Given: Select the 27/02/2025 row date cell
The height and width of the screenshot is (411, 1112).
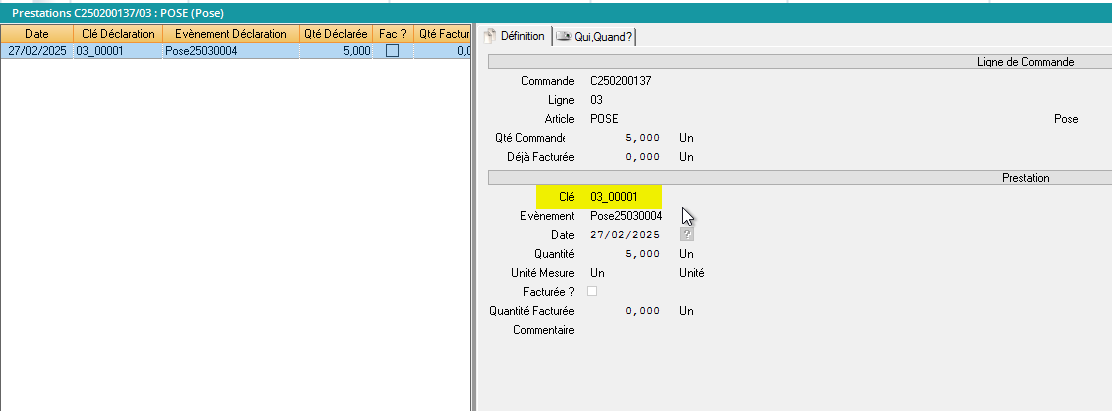Looking at the screenshot, I should pos(36,51).
